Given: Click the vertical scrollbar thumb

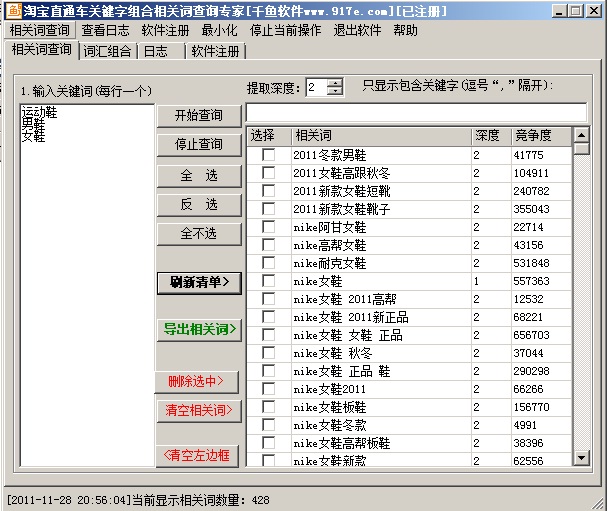Looking at the screenshot, I should (581, 149).
